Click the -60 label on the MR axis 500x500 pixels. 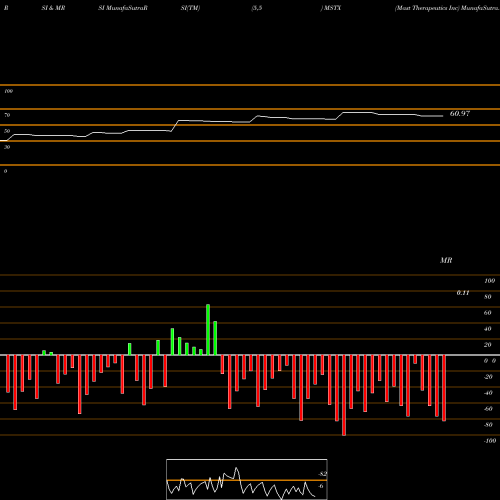pyautogui.click(x=488, y=409)
